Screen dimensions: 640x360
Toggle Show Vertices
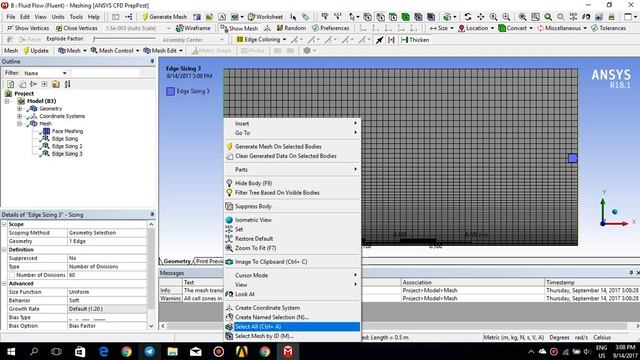point(28,28)
